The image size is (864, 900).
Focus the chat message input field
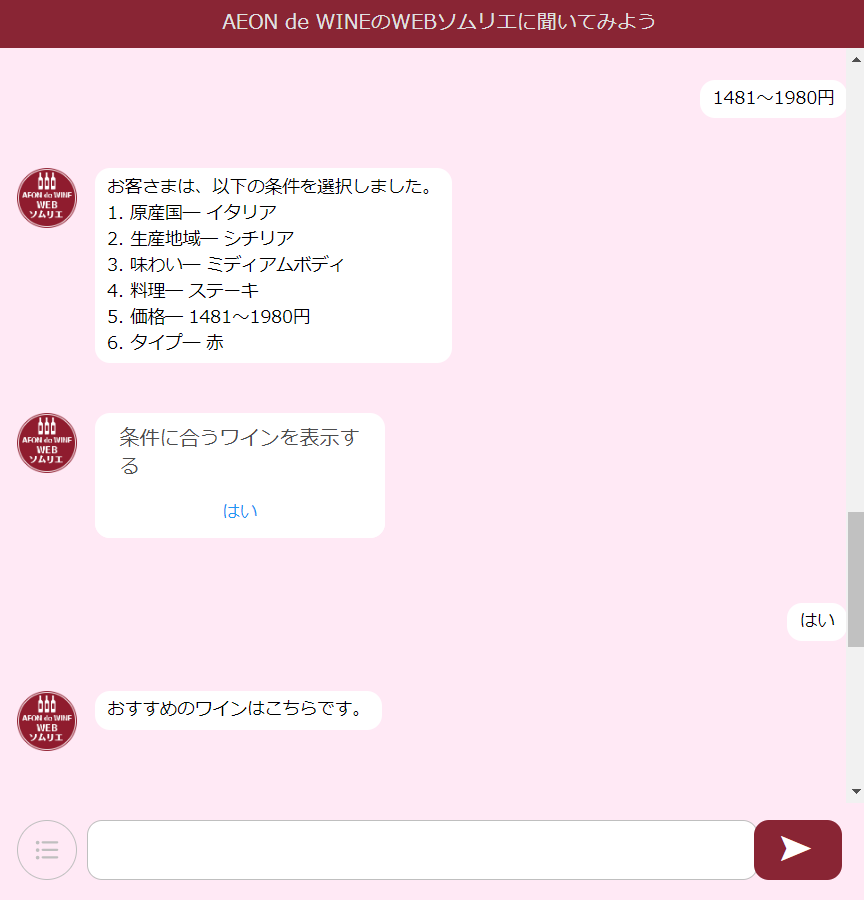click(421, 849)
